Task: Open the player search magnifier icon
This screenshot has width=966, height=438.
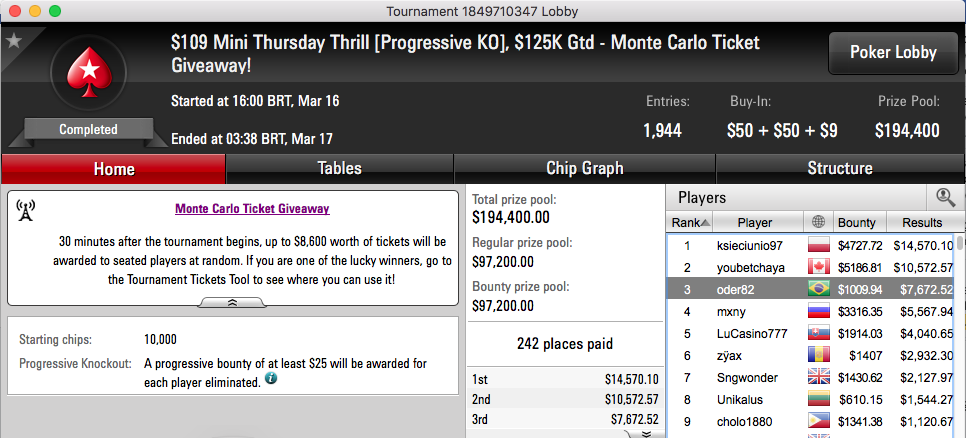Action: tap(945, 198)
